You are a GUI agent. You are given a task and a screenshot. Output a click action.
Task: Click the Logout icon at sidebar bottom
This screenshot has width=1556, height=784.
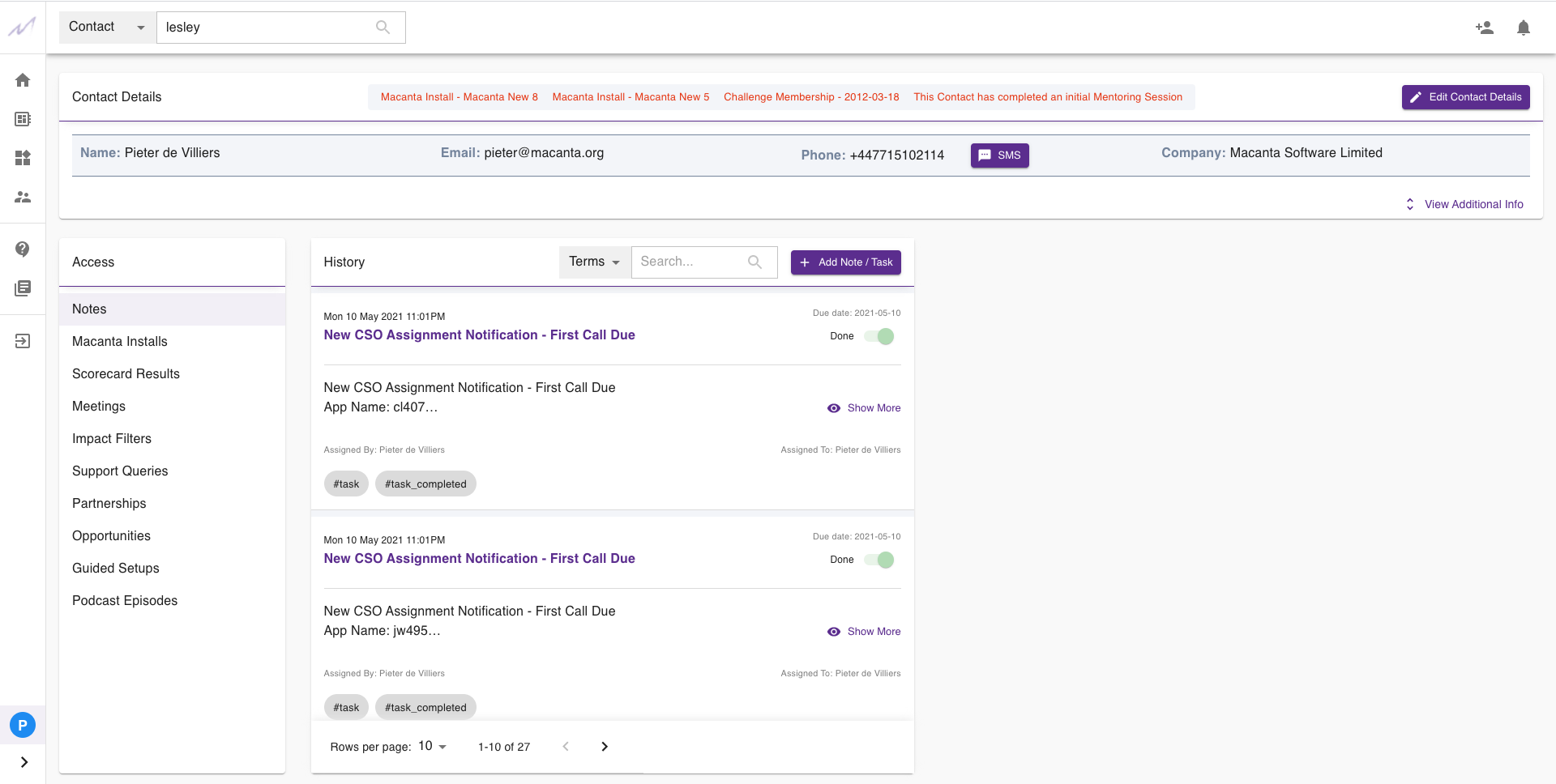pos(23,340)
